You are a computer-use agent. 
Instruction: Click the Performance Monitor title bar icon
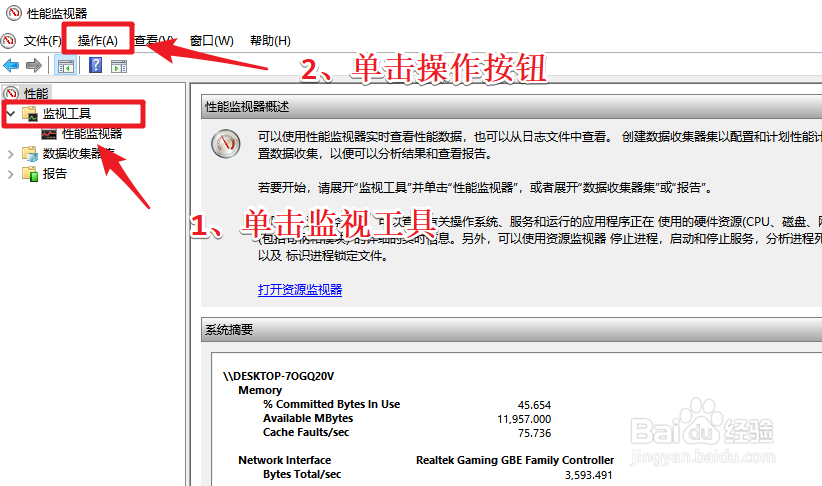(14, 13)
